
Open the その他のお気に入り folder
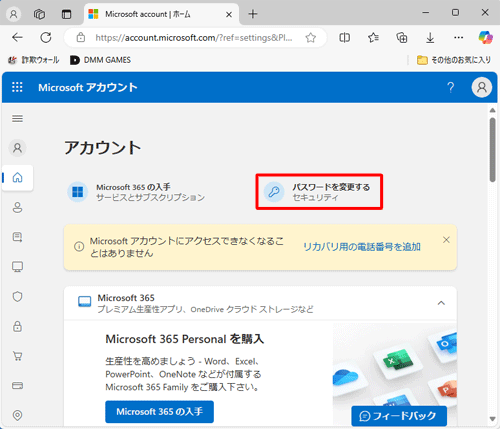[x=454, y=60]
